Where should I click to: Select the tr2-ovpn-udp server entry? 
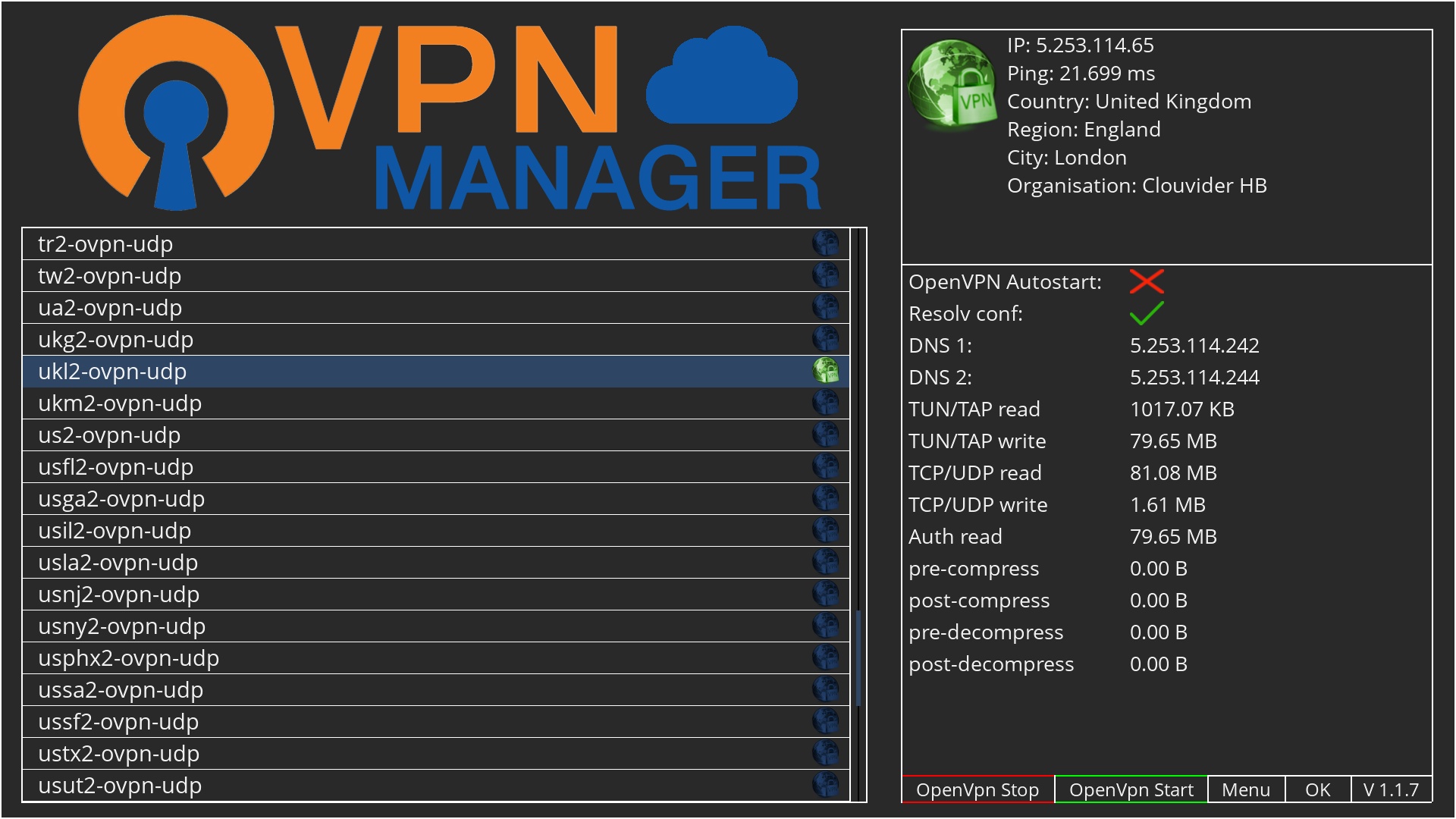(436, 244)
